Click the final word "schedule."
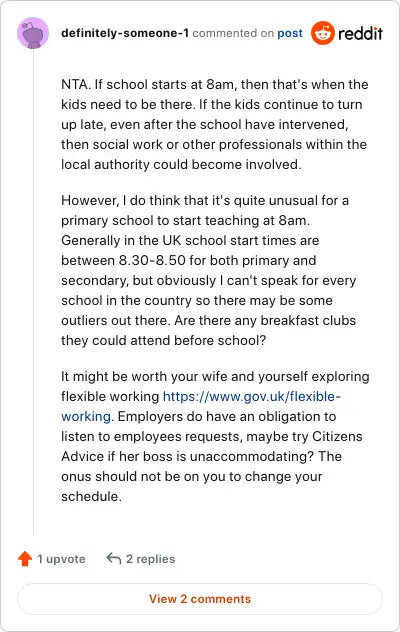Viewport: 400px width, 632px height. click(91, 497)
